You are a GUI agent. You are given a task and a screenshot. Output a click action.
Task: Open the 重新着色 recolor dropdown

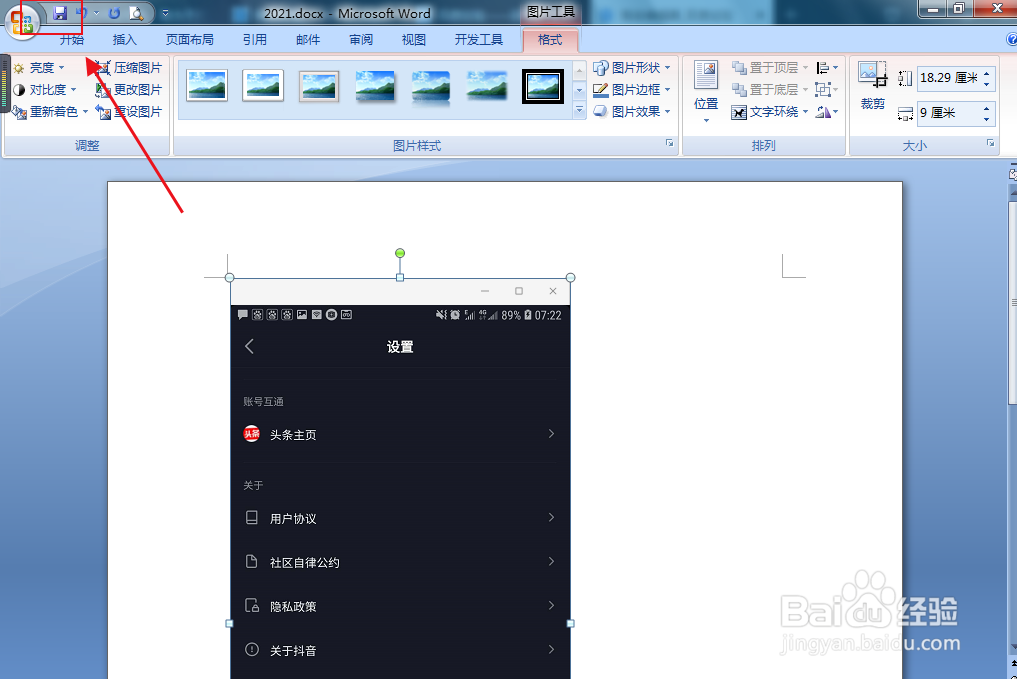[x=51, y=112]
